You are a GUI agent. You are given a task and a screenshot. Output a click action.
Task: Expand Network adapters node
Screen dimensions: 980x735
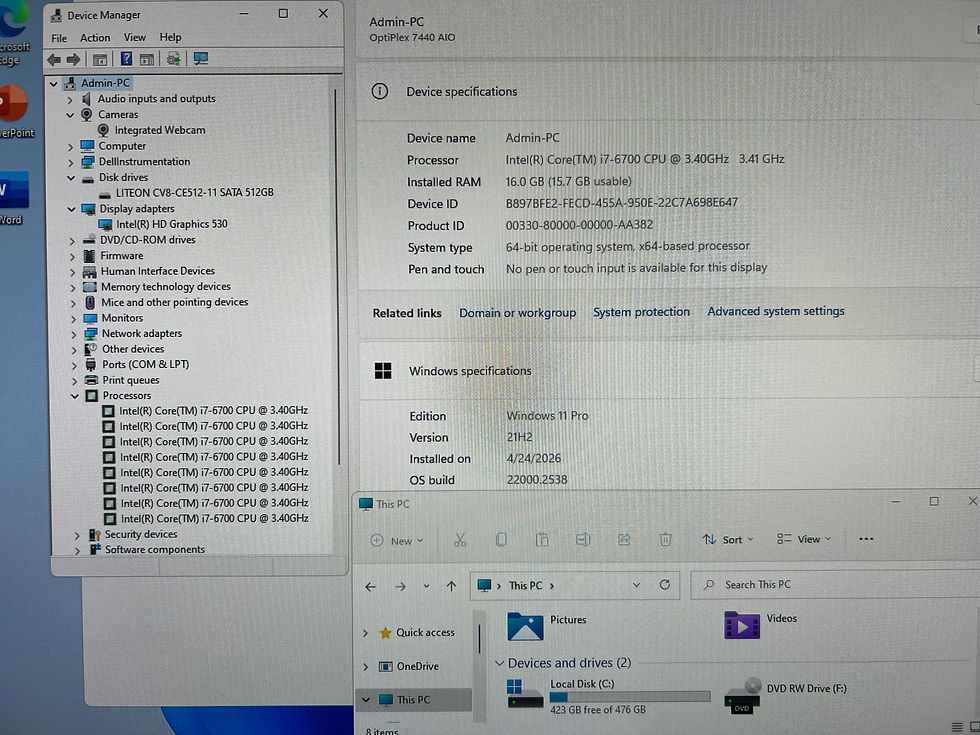74,334
